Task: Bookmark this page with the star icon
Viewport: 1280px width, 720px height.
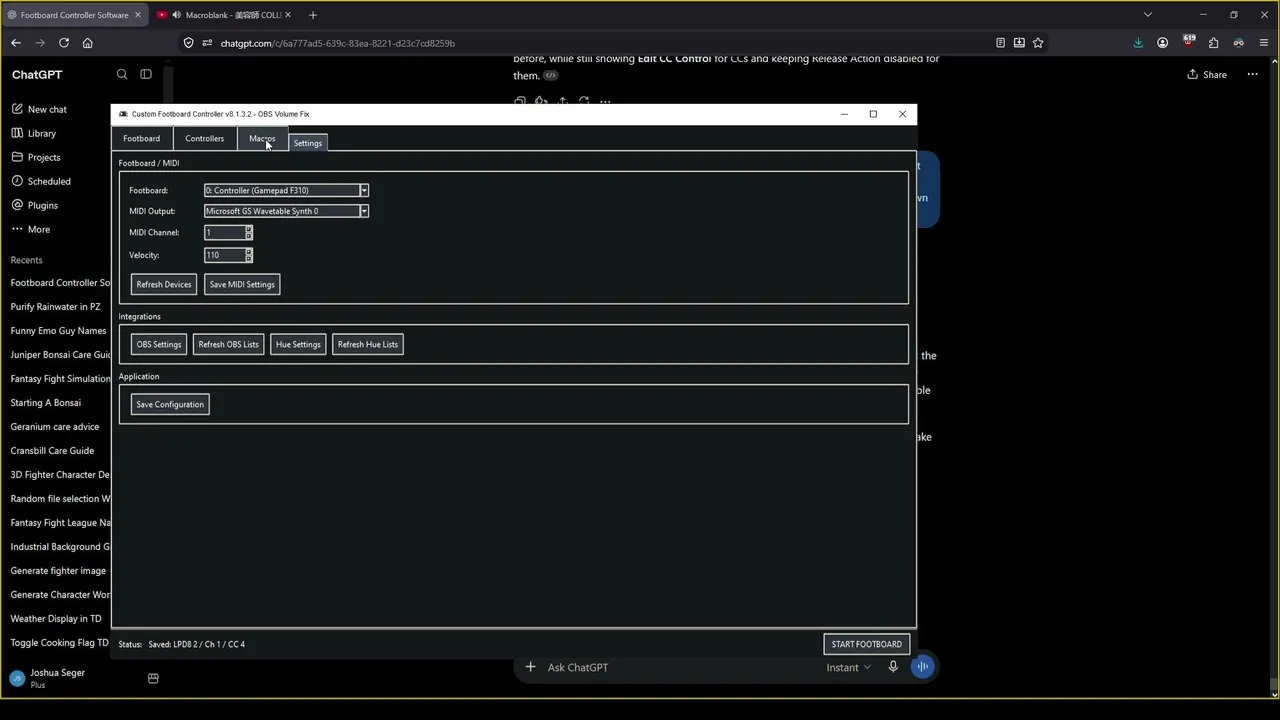Action: click(1038, 43)
